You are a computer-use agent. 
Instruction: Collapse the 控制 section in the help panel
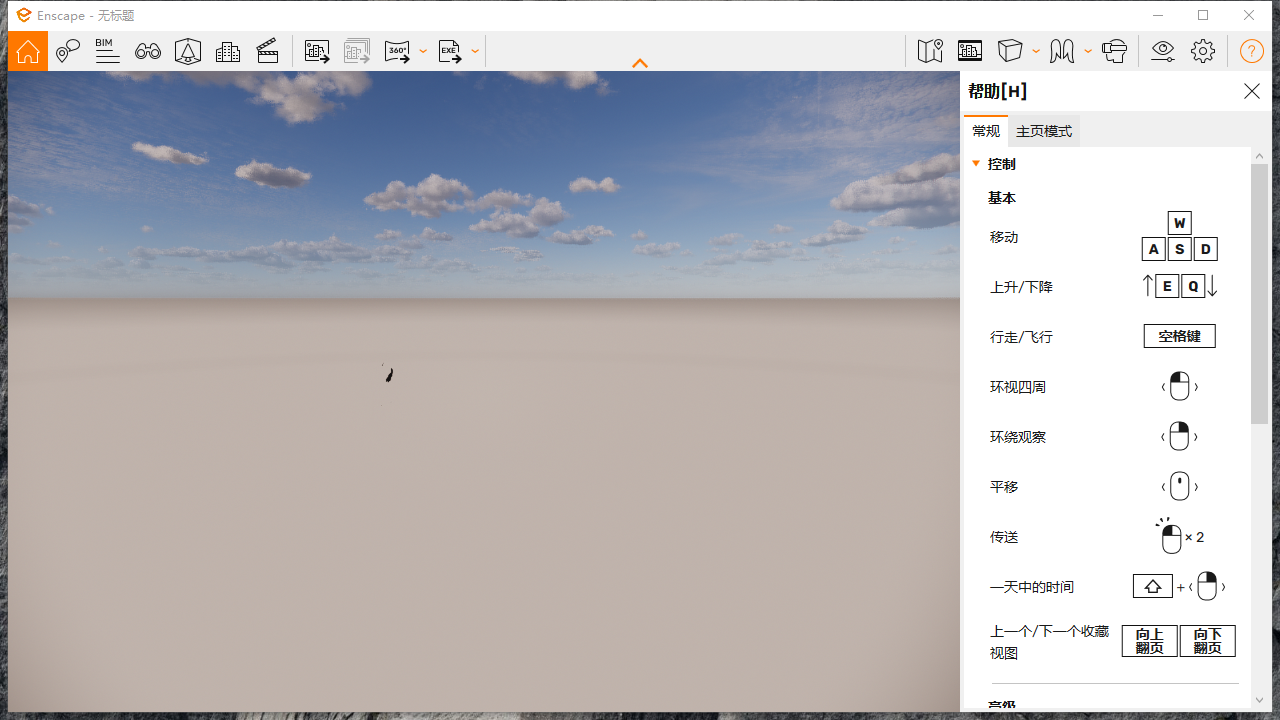pos(976,163)
